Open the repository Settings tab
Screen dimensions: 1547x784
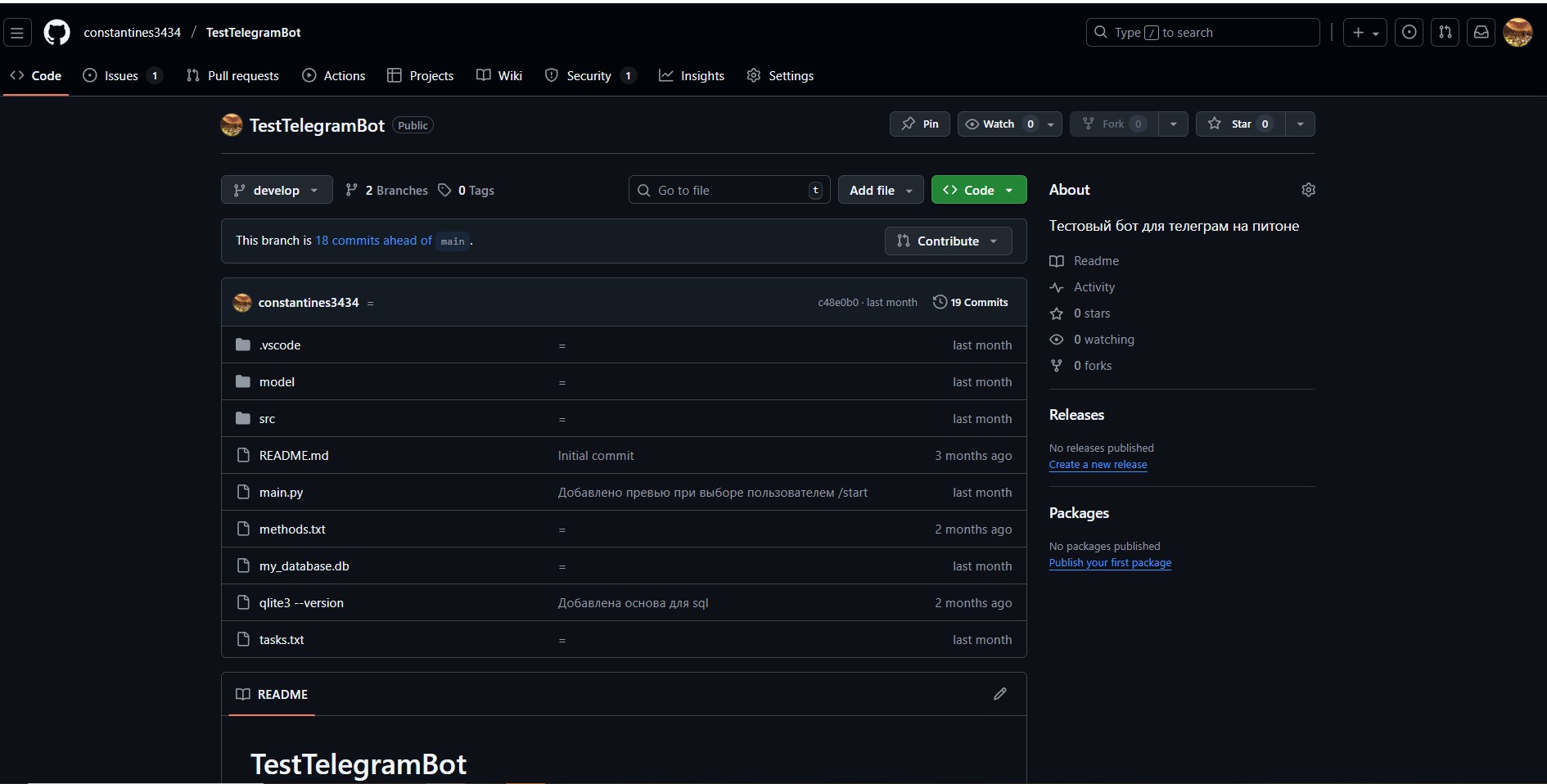[x=780, y=75]
